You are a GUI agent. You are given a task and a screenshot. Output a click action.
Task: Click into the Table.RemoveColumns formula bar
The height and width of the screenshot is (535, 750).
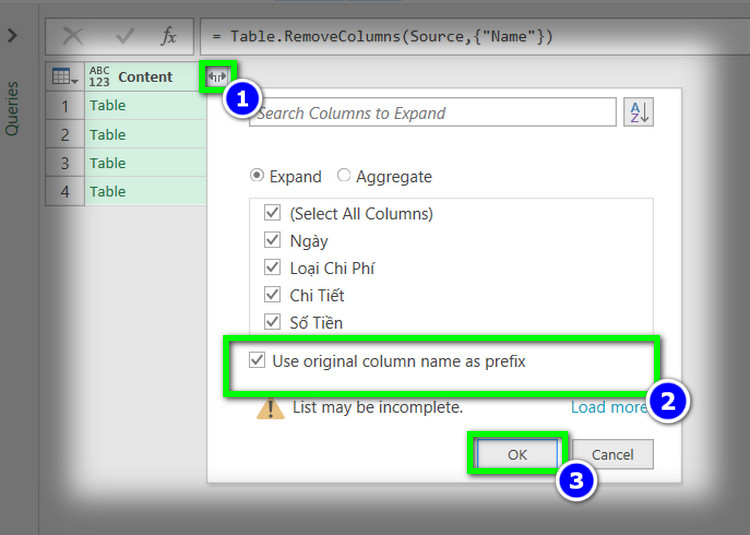pyautogui.click(x=474, y=36)
